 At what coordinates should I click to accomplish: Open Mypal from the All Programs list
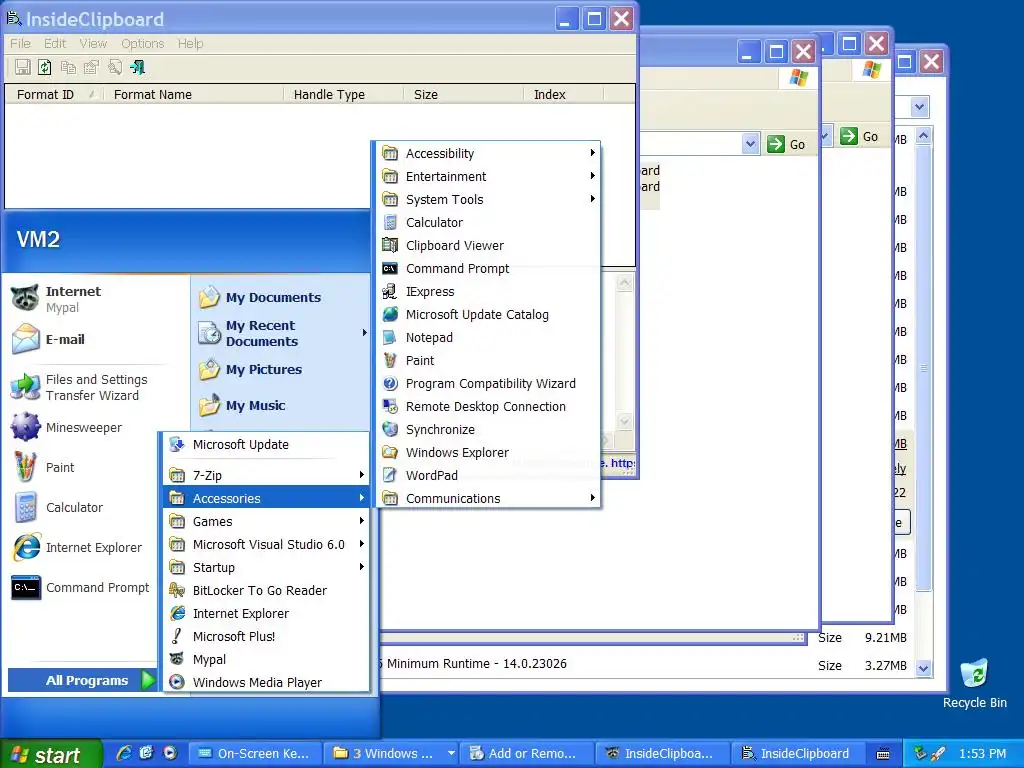point(266,660)
